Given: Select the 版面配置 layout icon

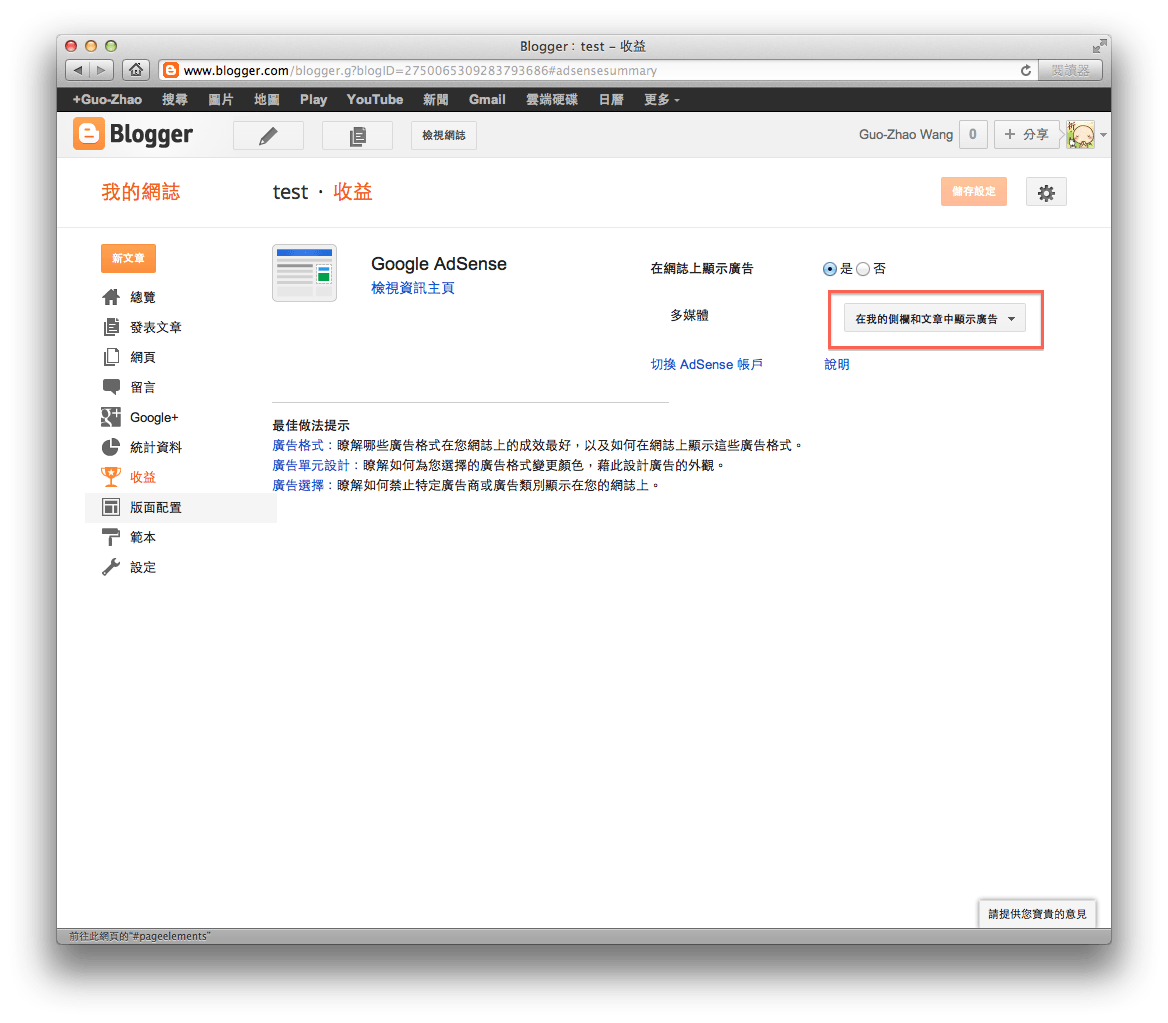Looking at the screenshot, I should coord(110,507).
